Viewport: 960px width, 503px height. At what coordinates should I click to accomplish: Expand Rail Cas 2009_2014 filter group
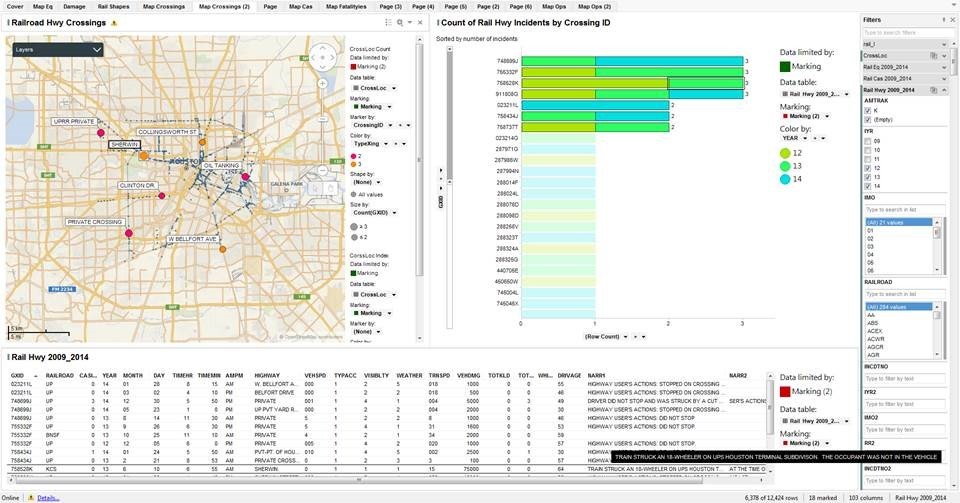pos(944,78)
